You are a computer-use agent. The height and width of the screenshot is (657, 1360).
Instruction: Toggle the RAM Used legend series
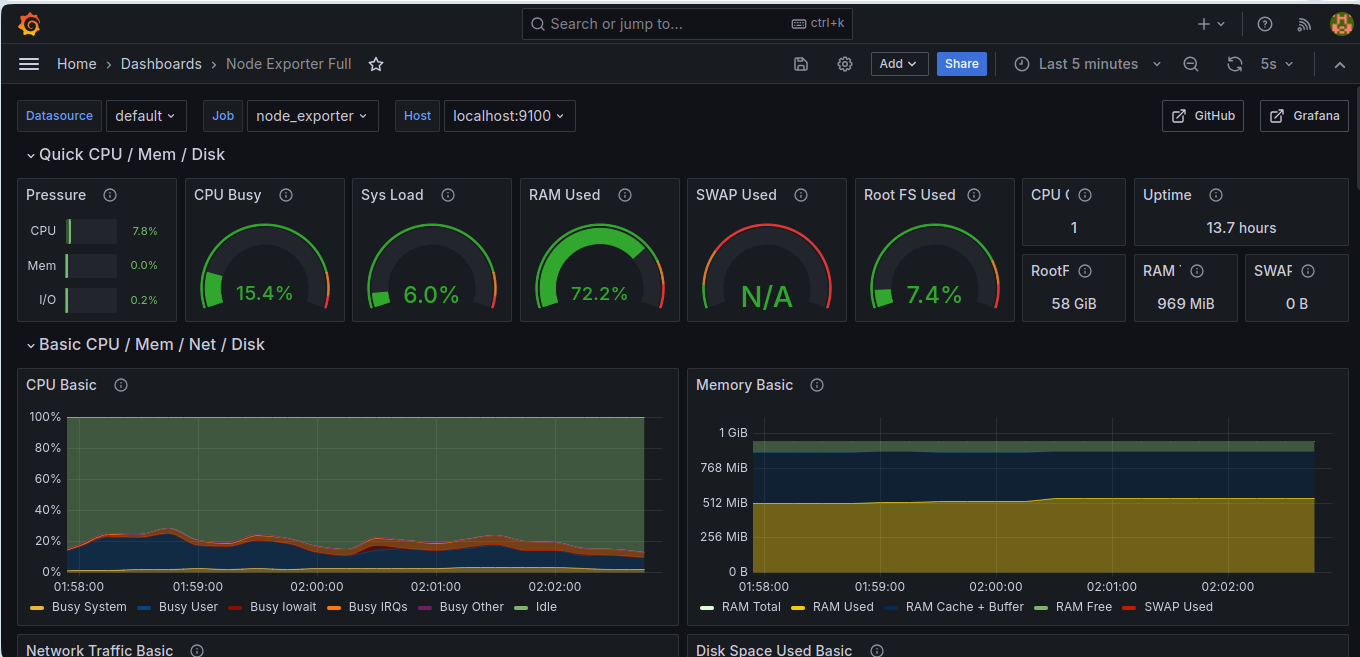pyautogui.click(x=833, y=607)
